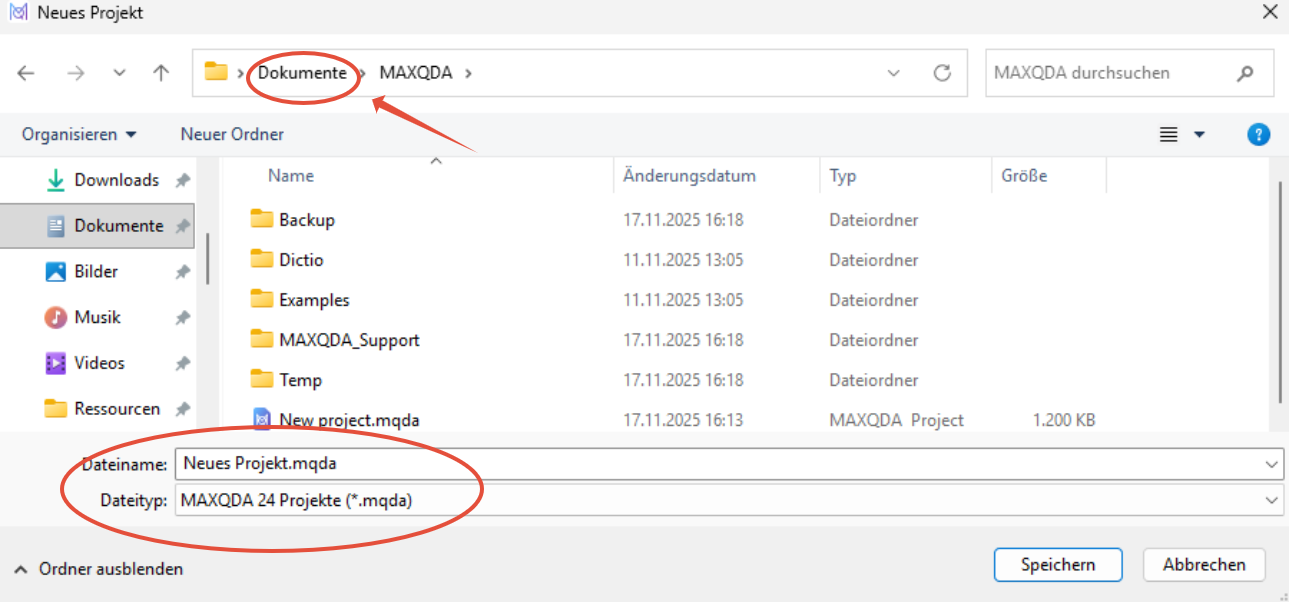The height and width of the screenshot is (602, 1289).
Task: Select the Backup folder
Action: click(x=307, y=220)
